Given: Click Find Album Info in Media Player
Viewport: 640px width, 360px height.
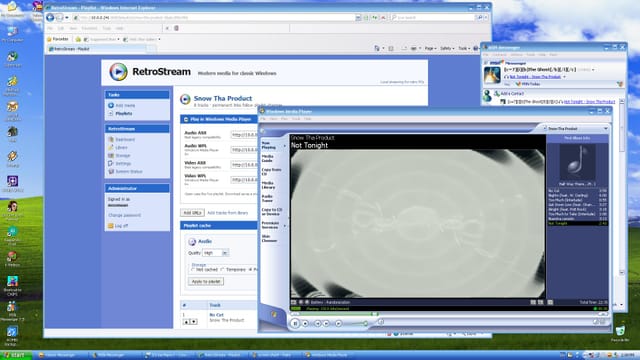Looking at the screenshot, I should tap(577, 138).
